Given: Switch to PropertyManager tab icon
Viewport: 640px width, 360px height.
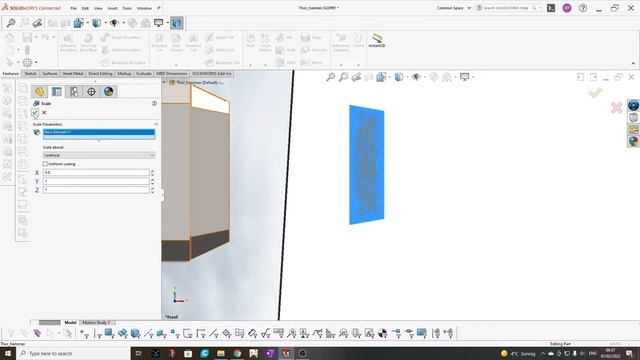Looking at the screenshot, I should pos(57,91).
